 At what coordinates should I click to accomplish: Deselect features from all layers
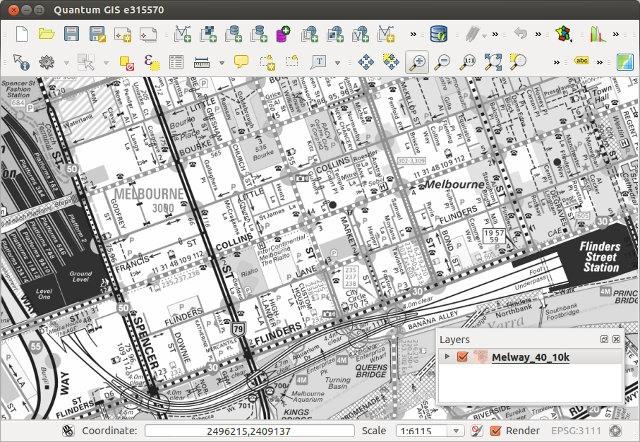pos(127,63)
